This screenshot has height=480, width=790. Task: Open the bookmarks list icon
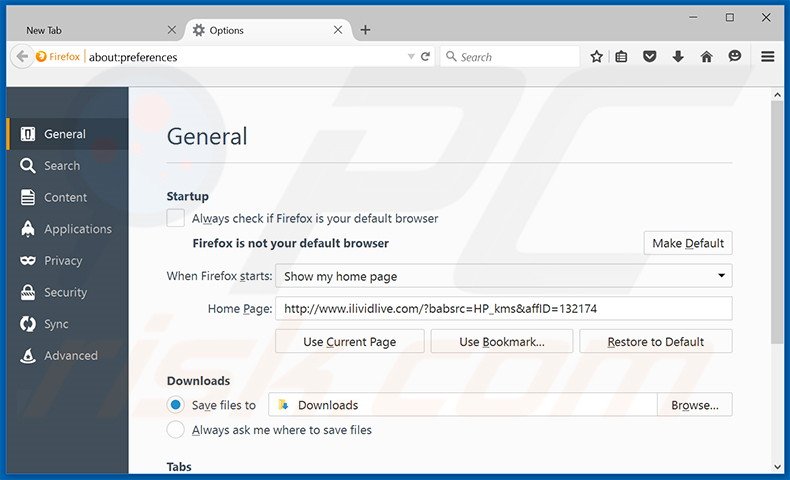tap(621, 57)
